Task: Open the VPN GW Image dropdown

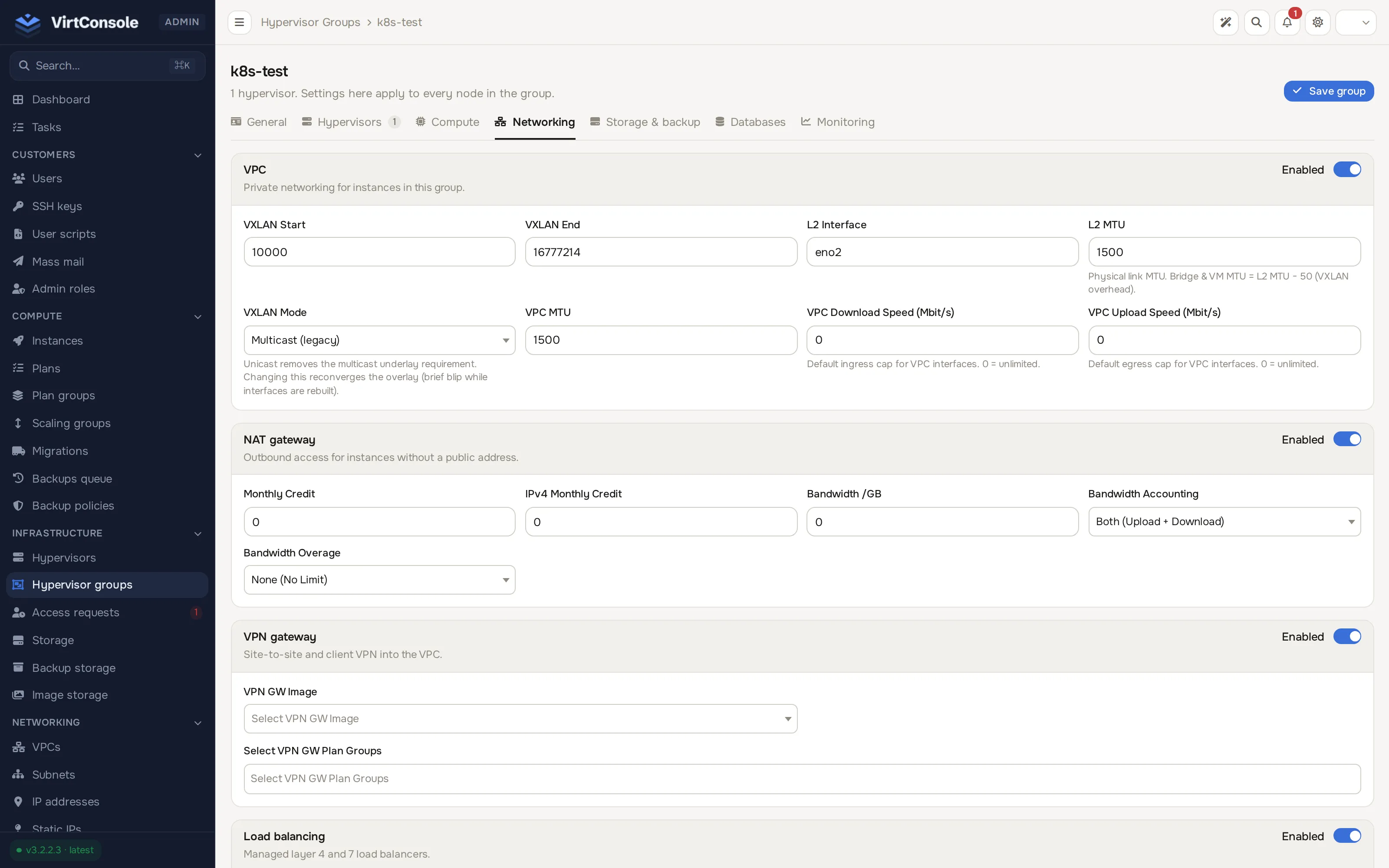Action: (x=520, y=718)
